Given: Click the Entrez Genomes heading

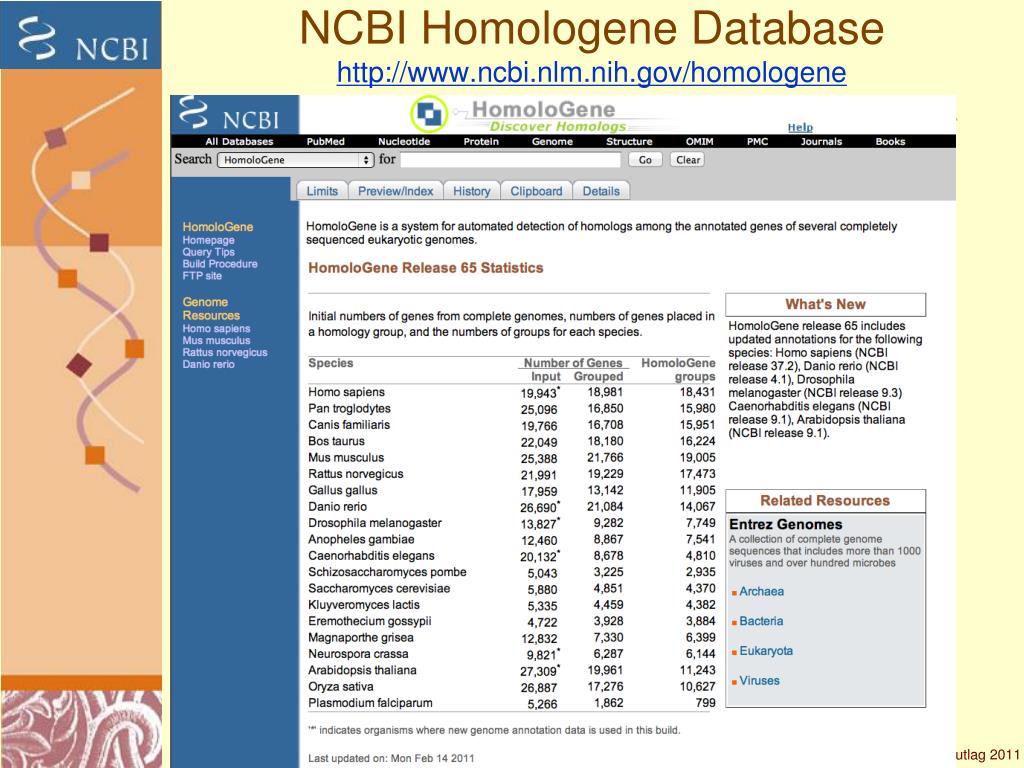Looking at the screenshot, I should [x=786, y=524].
